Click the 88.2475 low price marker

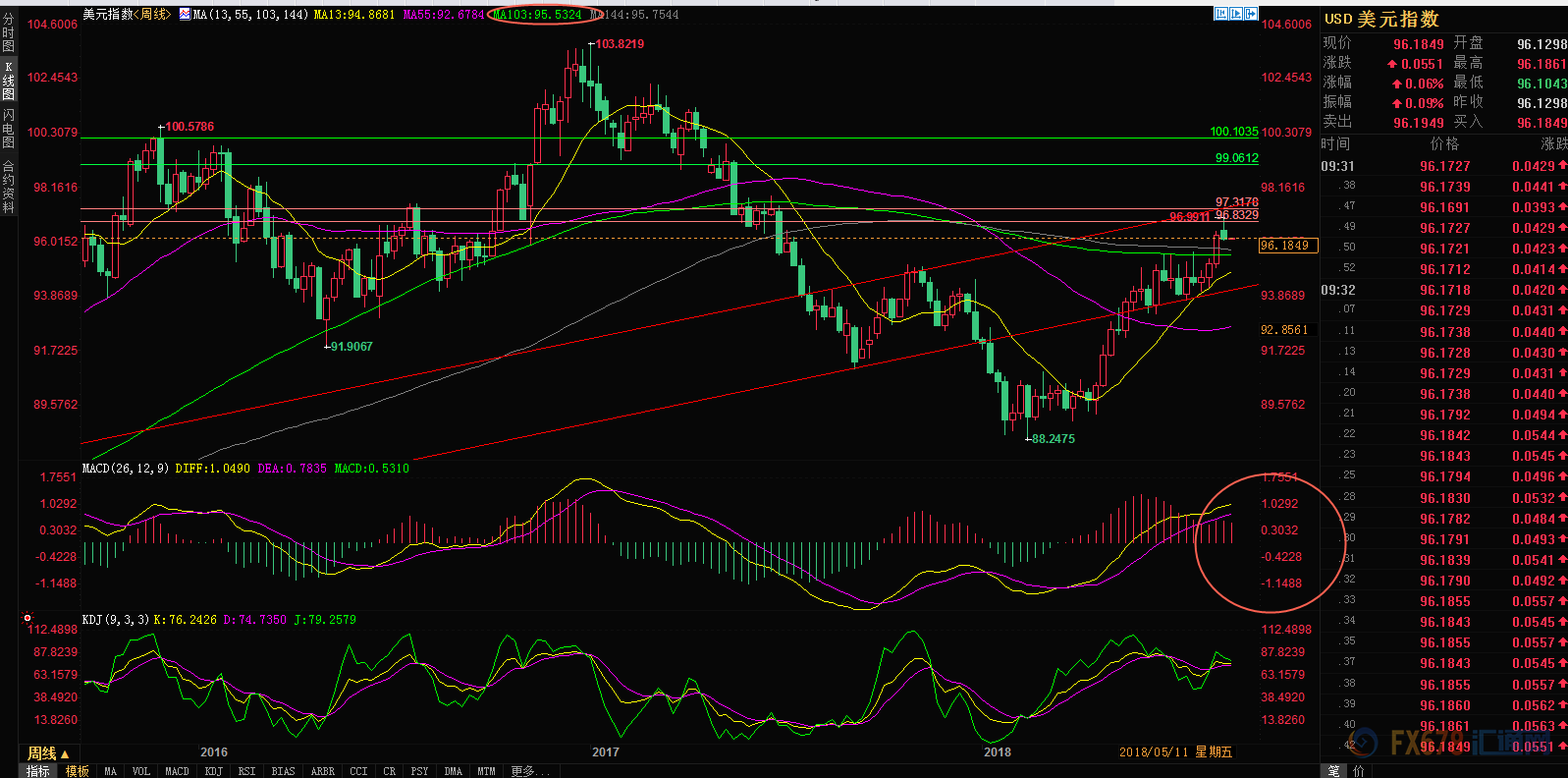pyautogui.click(x=1053, y=439)
